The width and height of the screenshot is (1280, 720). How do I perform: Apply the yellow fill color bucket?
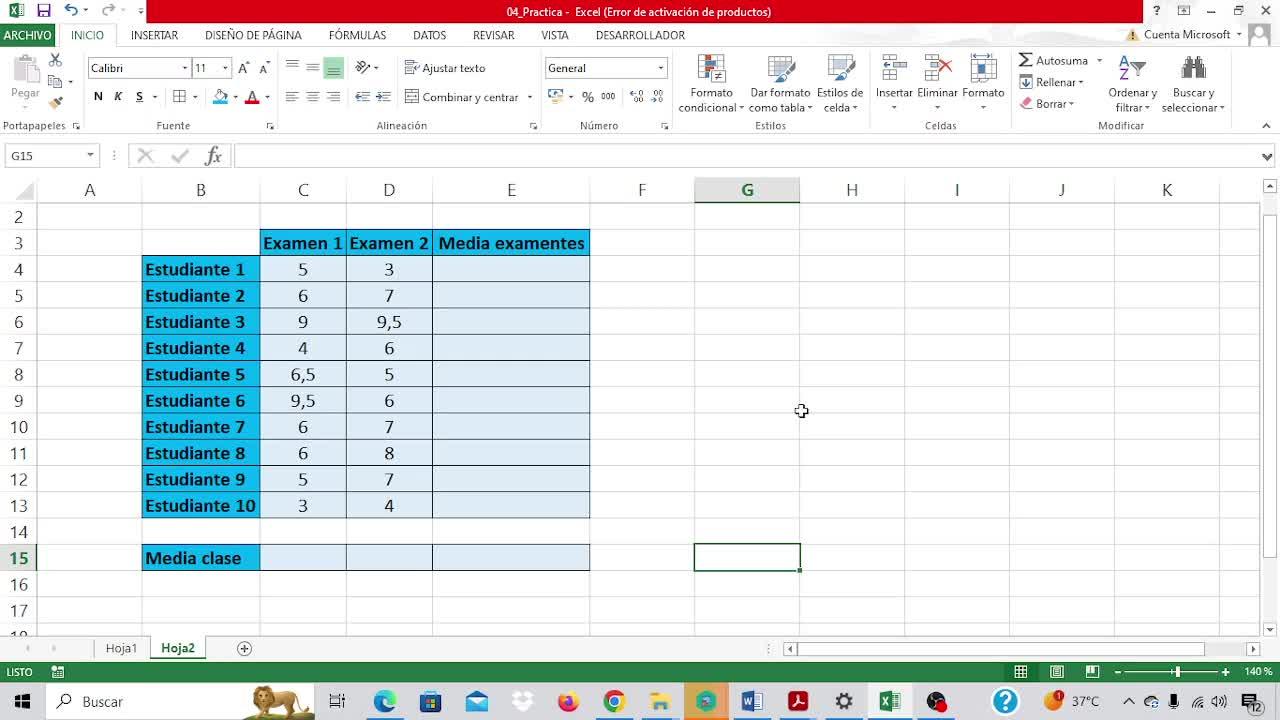pyautogui.click(x=220, y=97)
